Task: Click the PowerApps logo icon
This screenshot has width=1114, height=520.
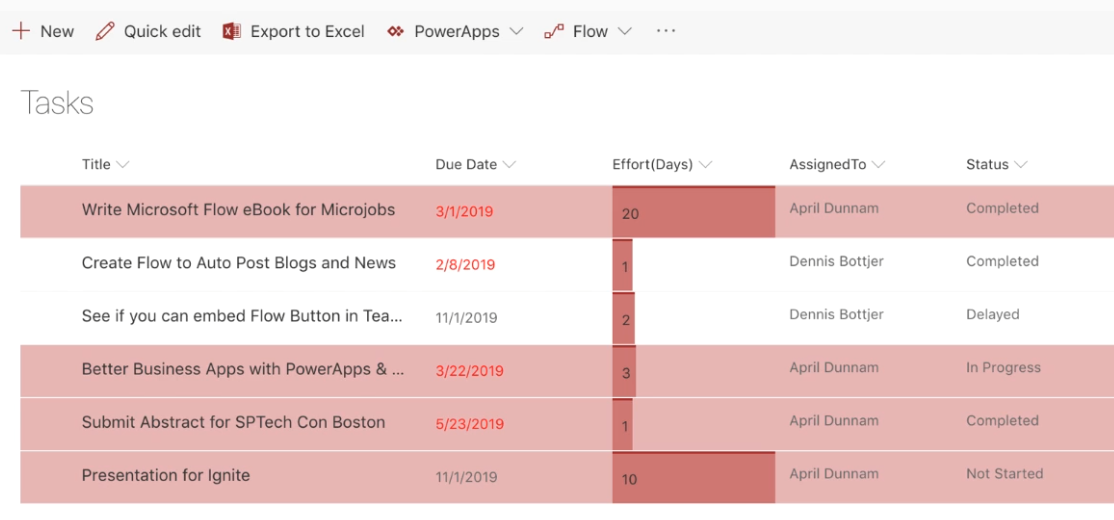Action: click(x=396, y=31)
